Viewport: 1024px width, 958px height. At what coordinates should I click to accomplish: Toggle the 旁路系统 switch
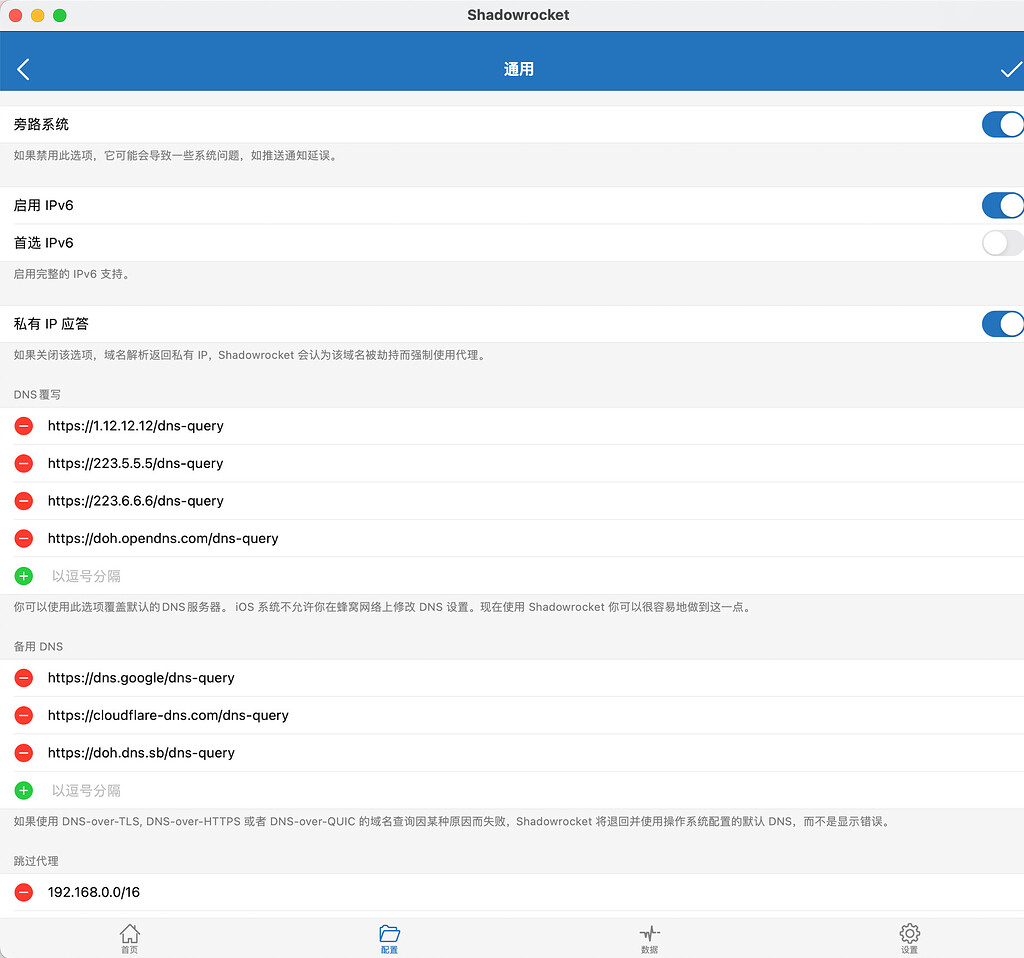pos(1002,124)
